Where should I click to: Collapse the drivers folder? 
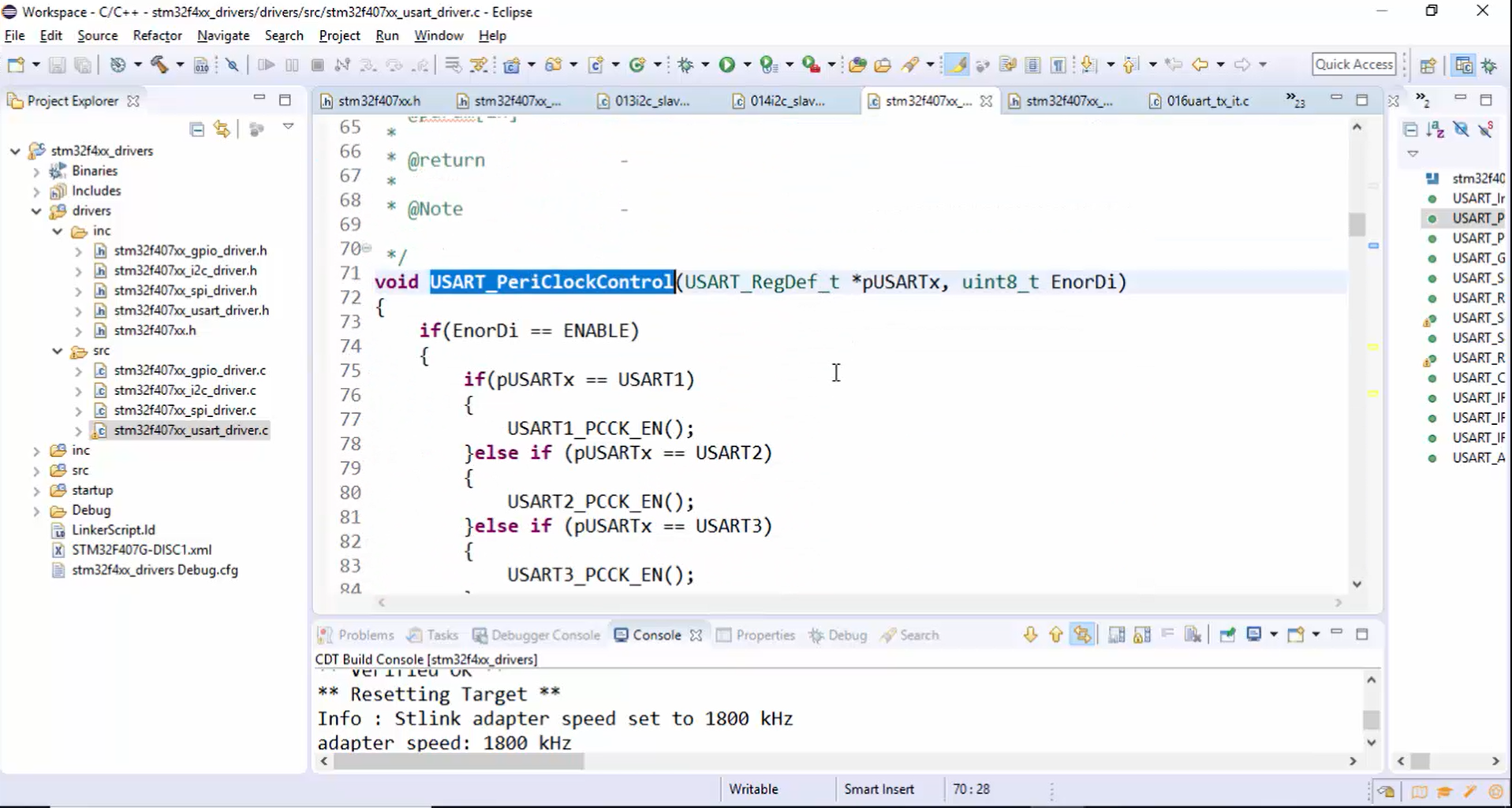pyautogui.click(x=36, y=211)
